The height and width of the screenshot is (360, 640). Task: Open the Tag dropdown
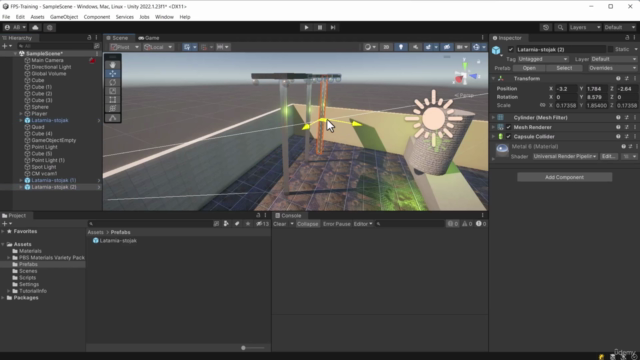pyautogui.click(x=542, y=59)
